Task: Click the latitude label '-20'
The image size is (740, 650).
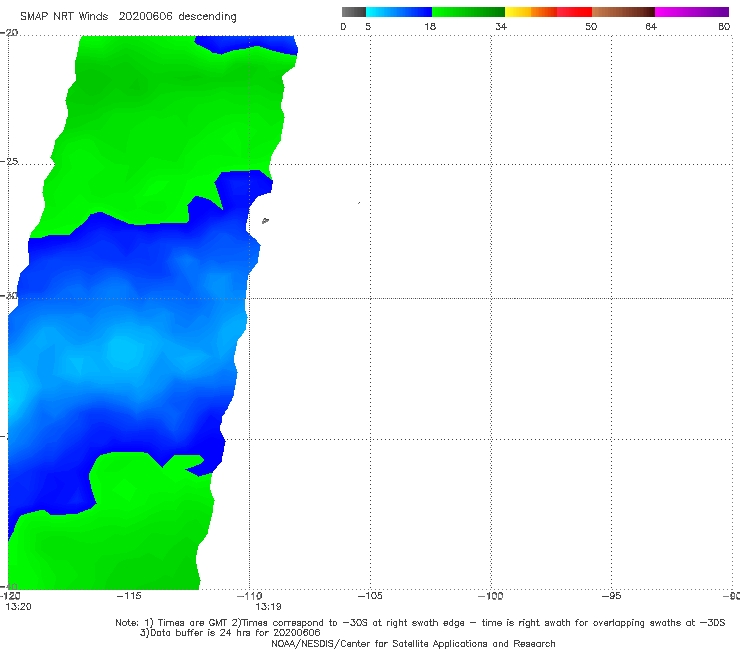Action: point(9,32)
